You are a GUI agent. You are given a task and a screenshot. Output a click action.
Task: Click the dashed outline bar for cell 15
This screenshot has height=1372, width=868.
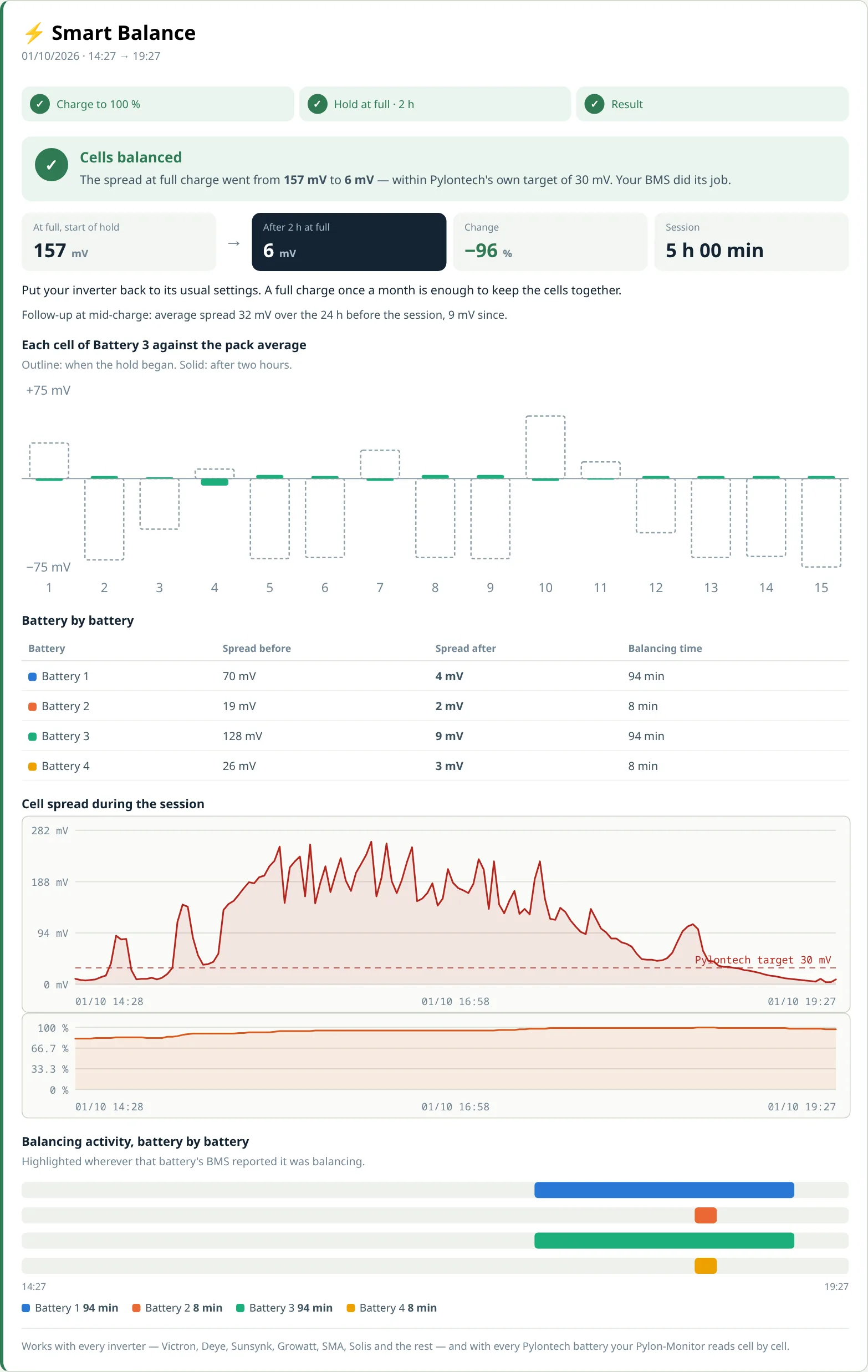[x=821, y=523]
